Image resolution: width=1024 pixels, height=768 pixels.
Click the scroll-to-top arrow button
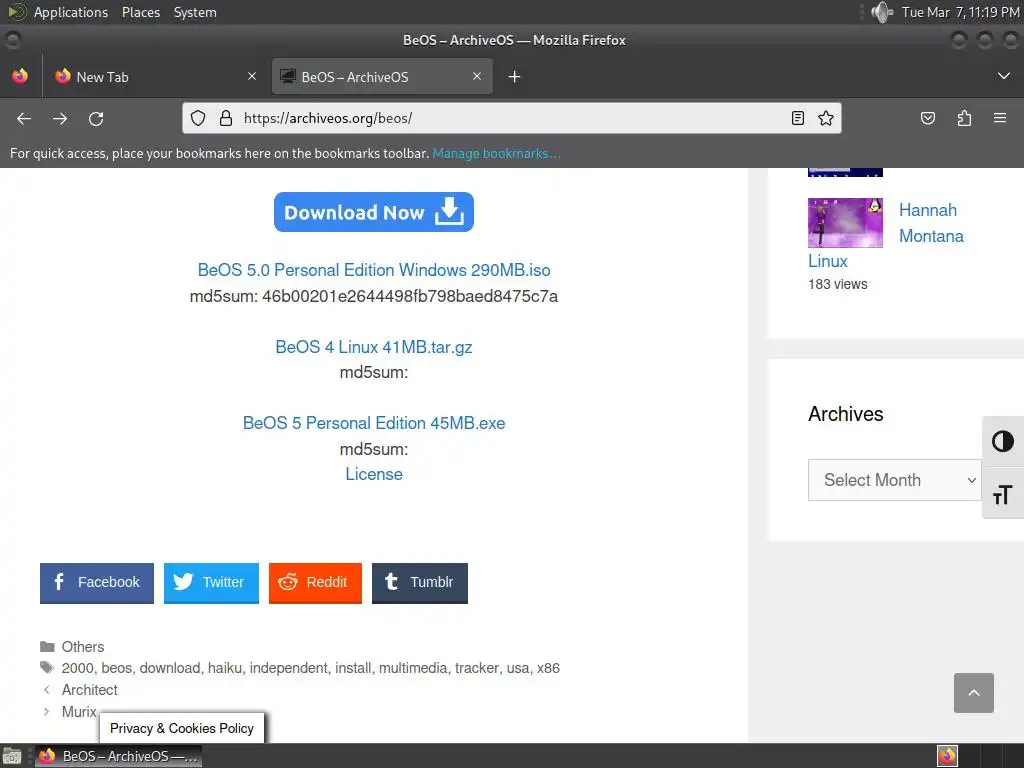[974, 693]
